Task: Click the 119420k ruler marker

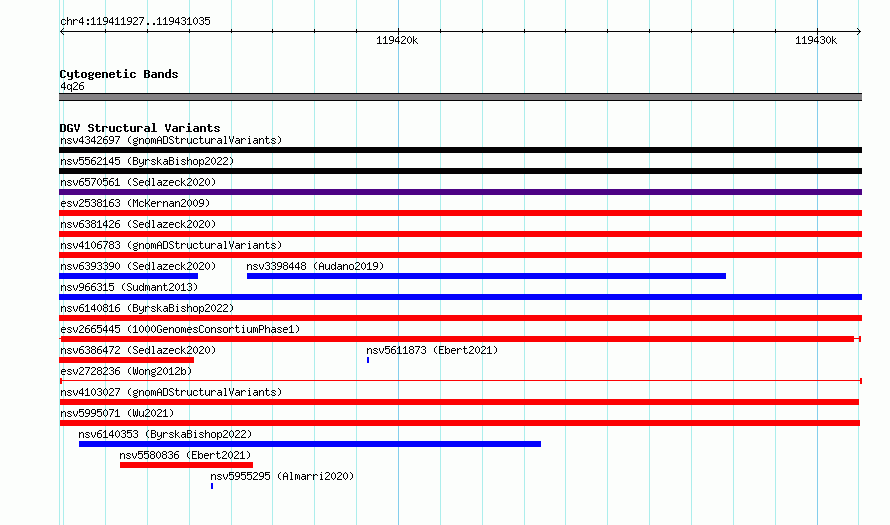Action: (397, 40)
